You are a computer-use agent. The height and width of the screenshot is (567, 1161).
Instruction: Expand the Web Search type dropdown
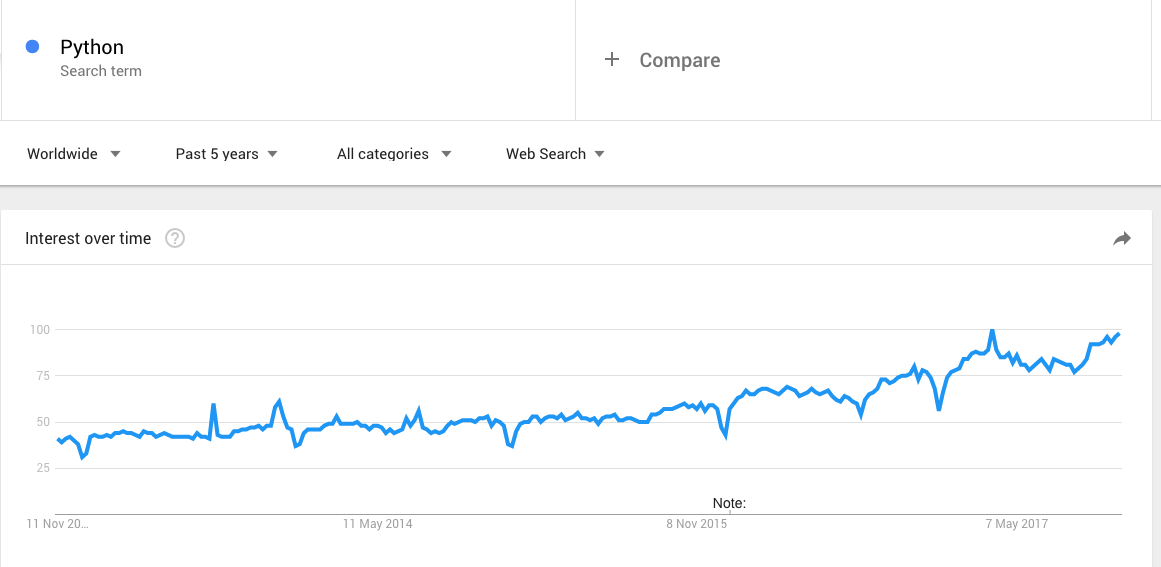click(x=555, y=154)
